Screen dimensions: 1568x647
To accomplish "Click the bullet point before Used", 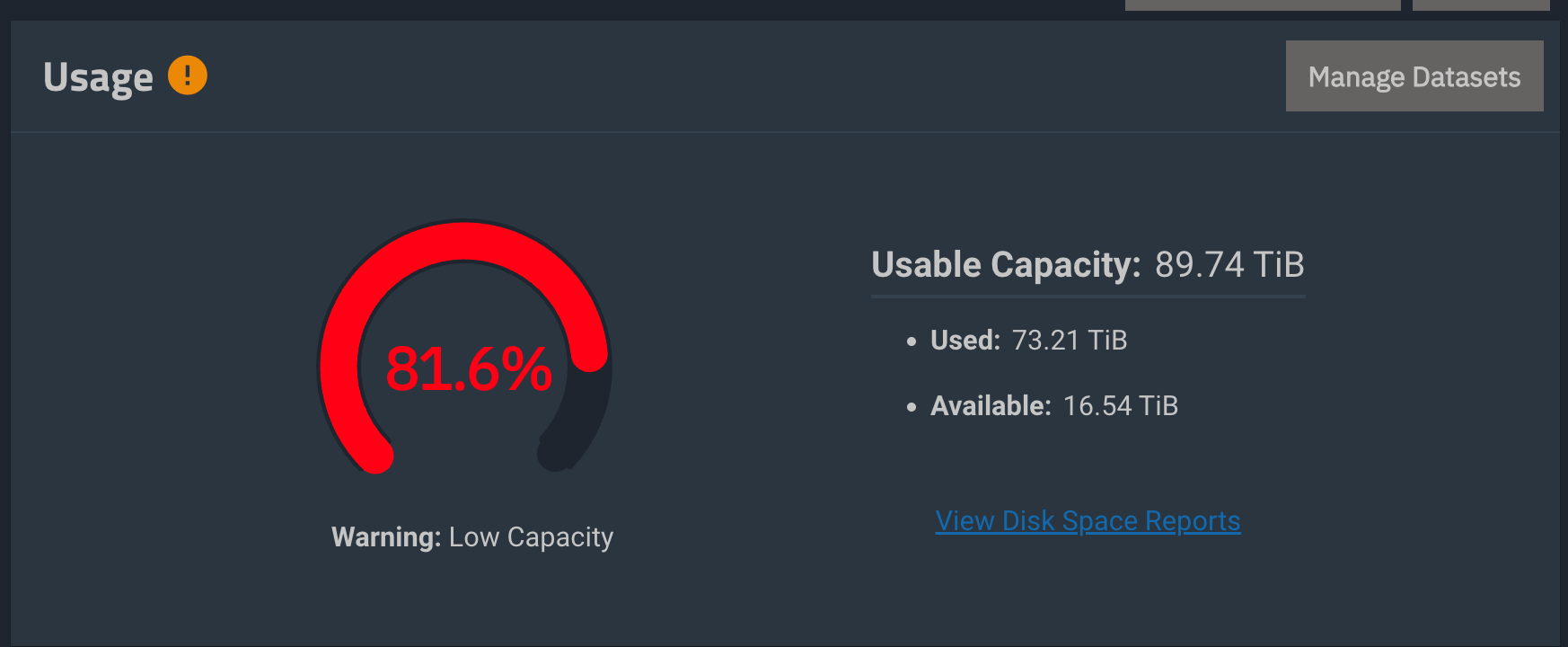I will (x=912, y=341).
